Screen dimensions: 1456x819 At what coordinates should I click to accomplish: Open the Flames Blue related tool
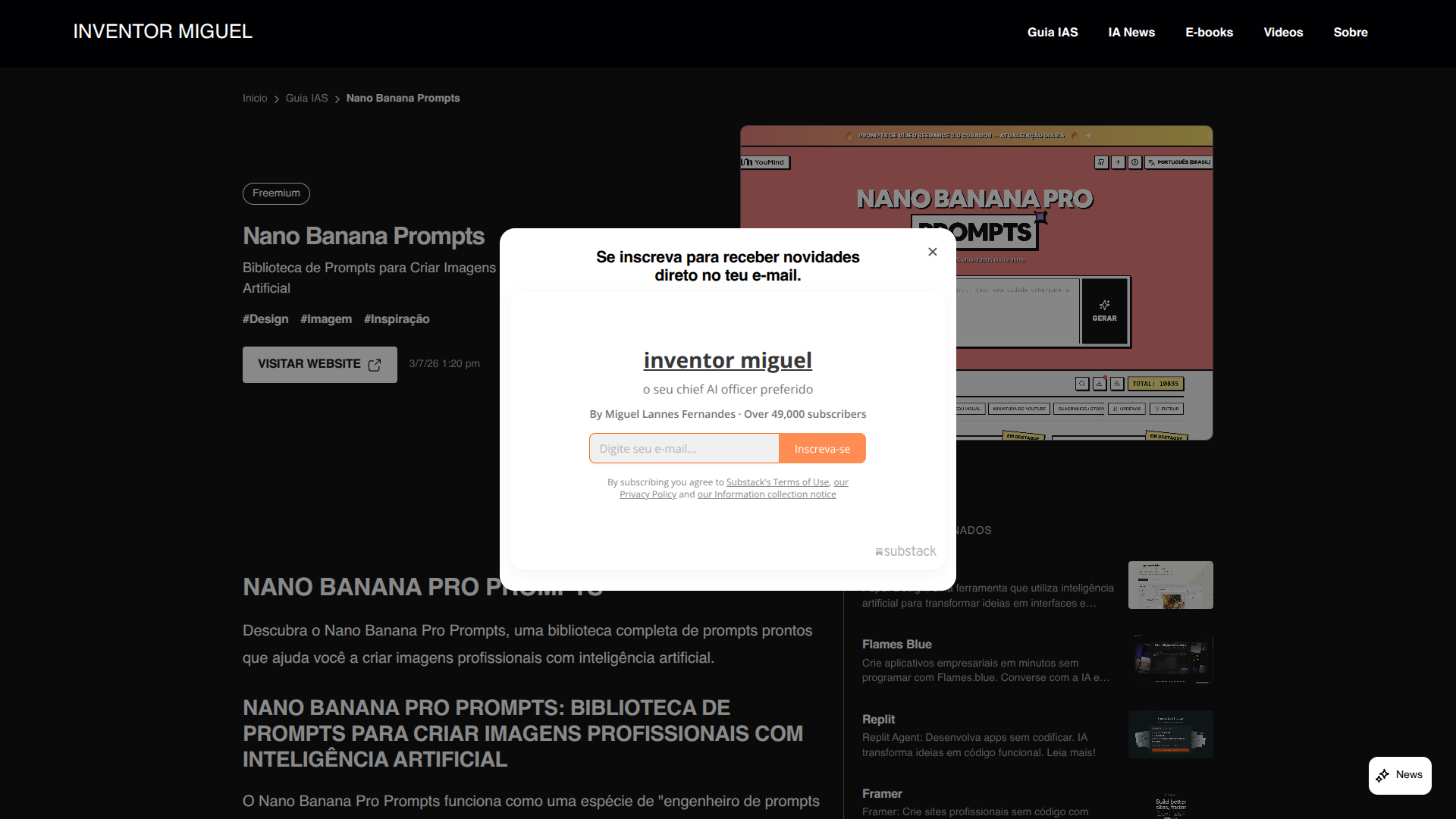pyautogui.click(x=897, y=645)
